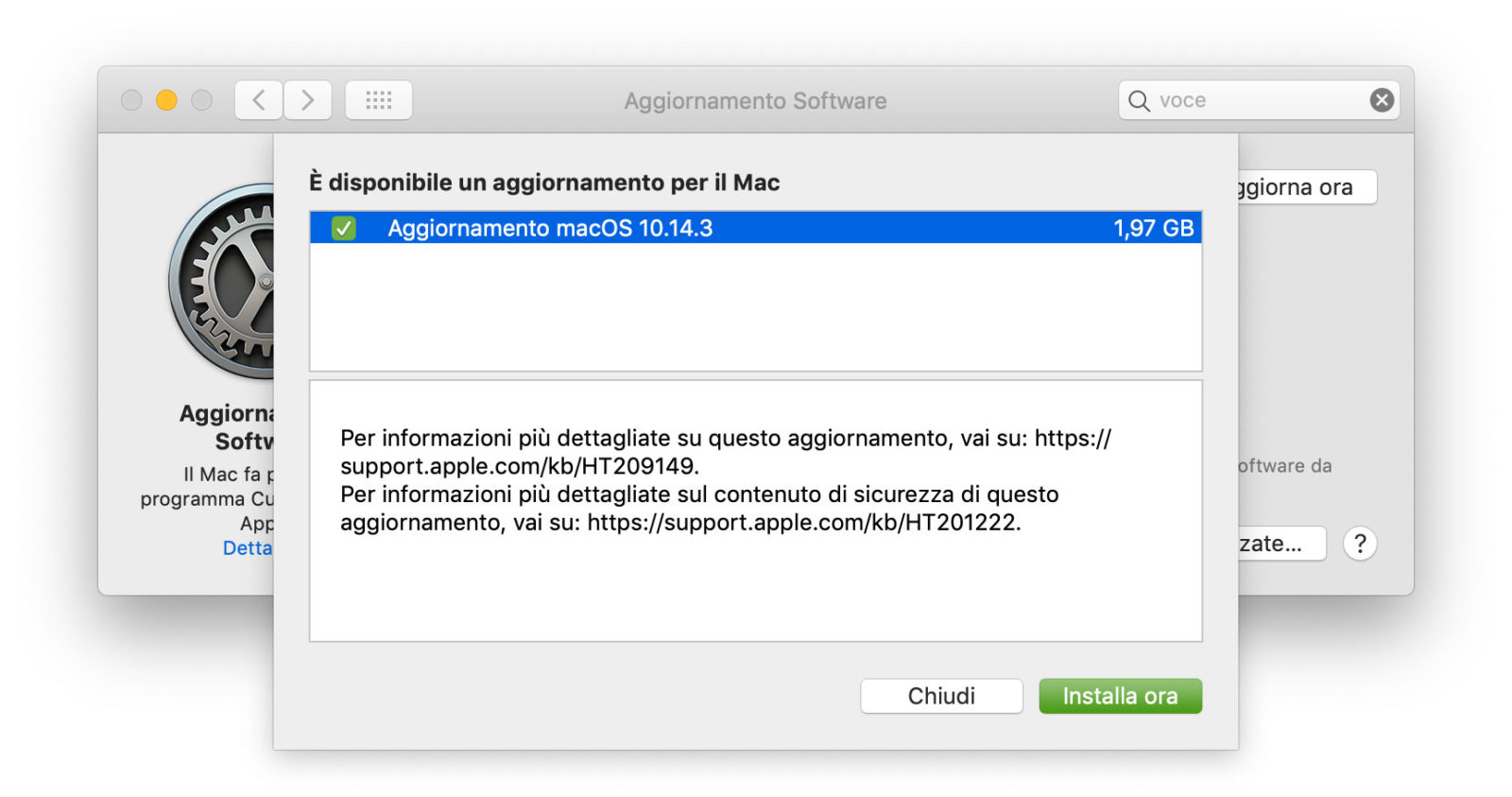Click the Dettagli link

pyautogui.click(x=249, y=547)
